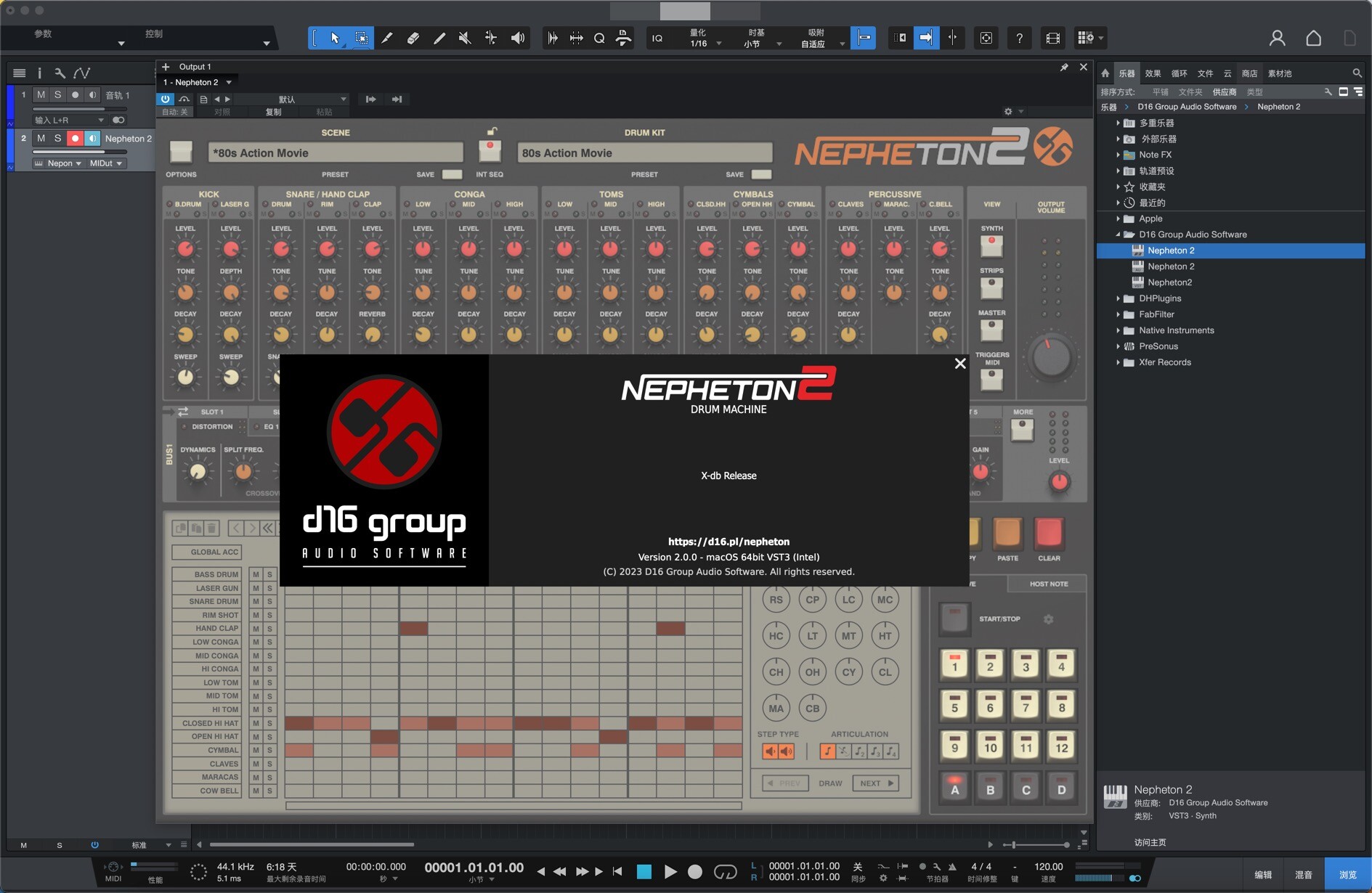Solo track 2 Nepheton 2
This screenshot has height=893, width=1372.
click(57, 138)
